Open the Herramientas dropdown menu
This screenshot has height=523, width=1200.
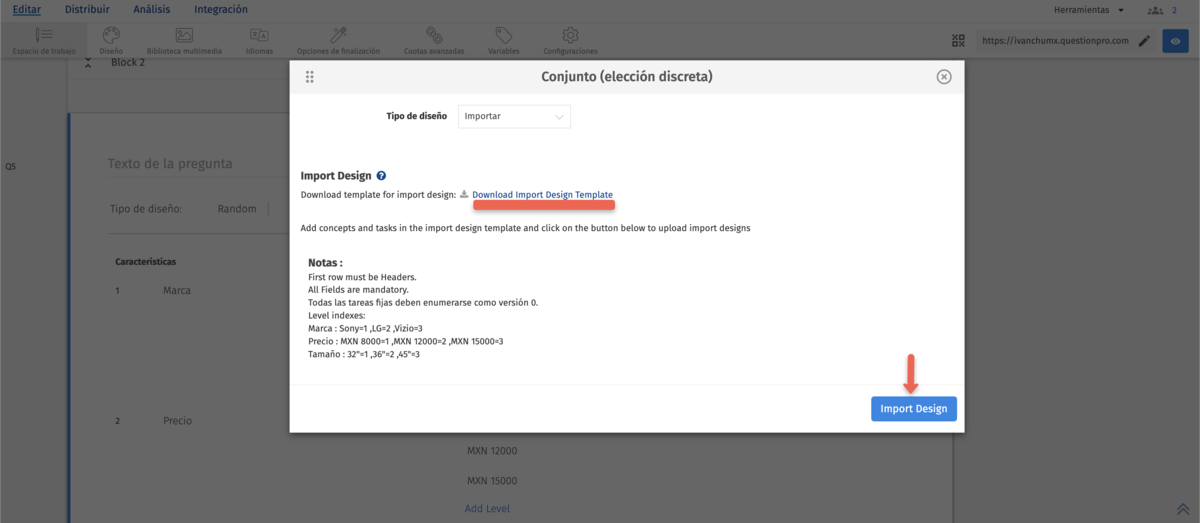click(x=1089, y=10)
